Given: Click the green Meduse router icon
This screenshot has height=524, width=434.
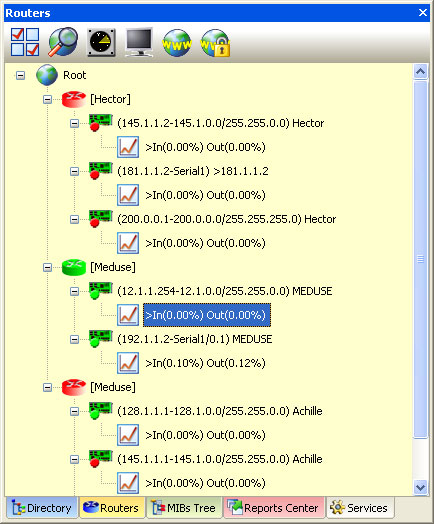Looking at the screenshot, I should tap(74, 267).
